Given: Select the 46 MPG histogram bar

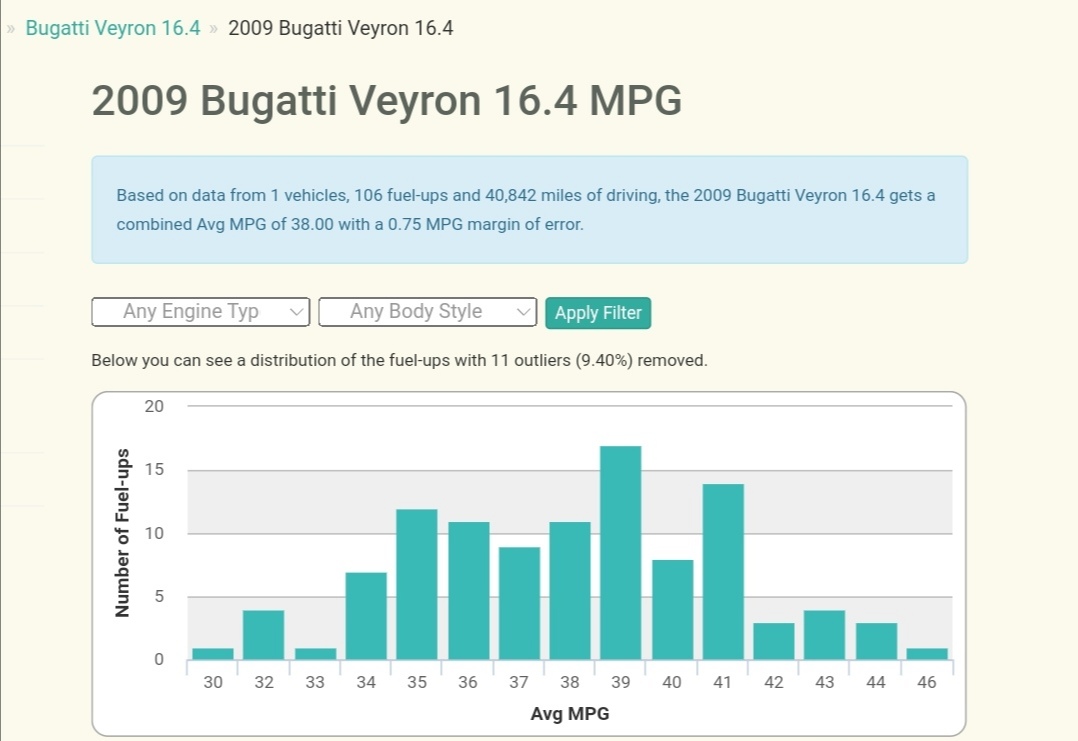Looking at the screenshot, I should tap(927, 654).
